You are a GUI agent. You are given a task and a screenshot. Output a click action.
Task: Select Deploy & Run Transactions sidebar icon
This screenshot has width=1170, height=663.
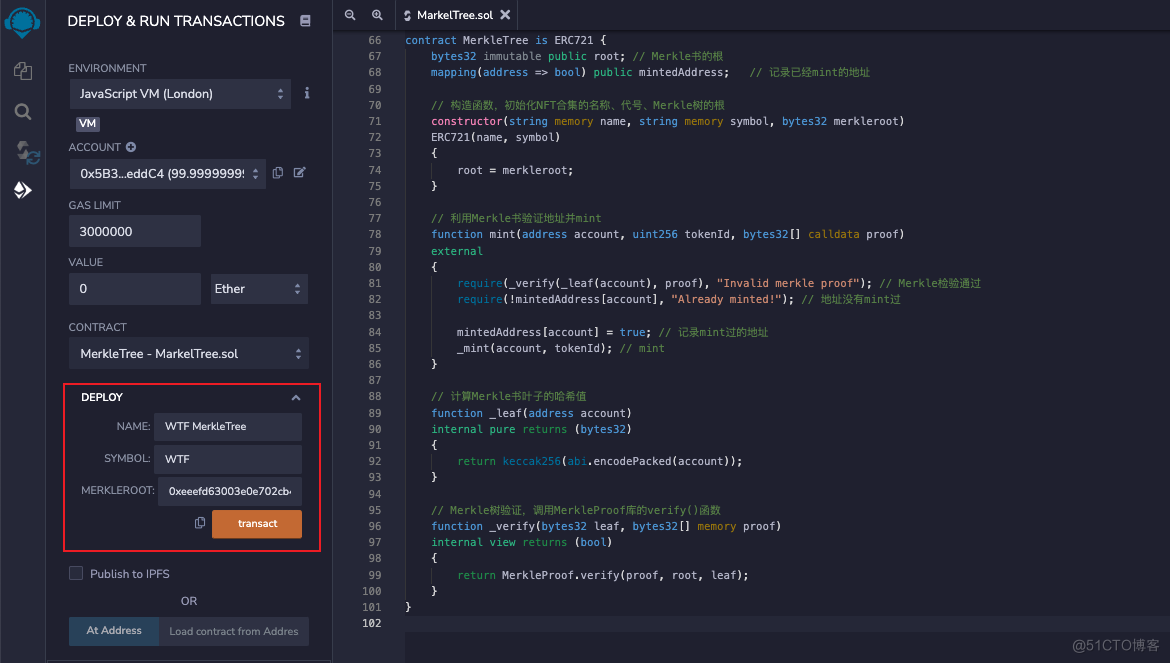point(22,190)
